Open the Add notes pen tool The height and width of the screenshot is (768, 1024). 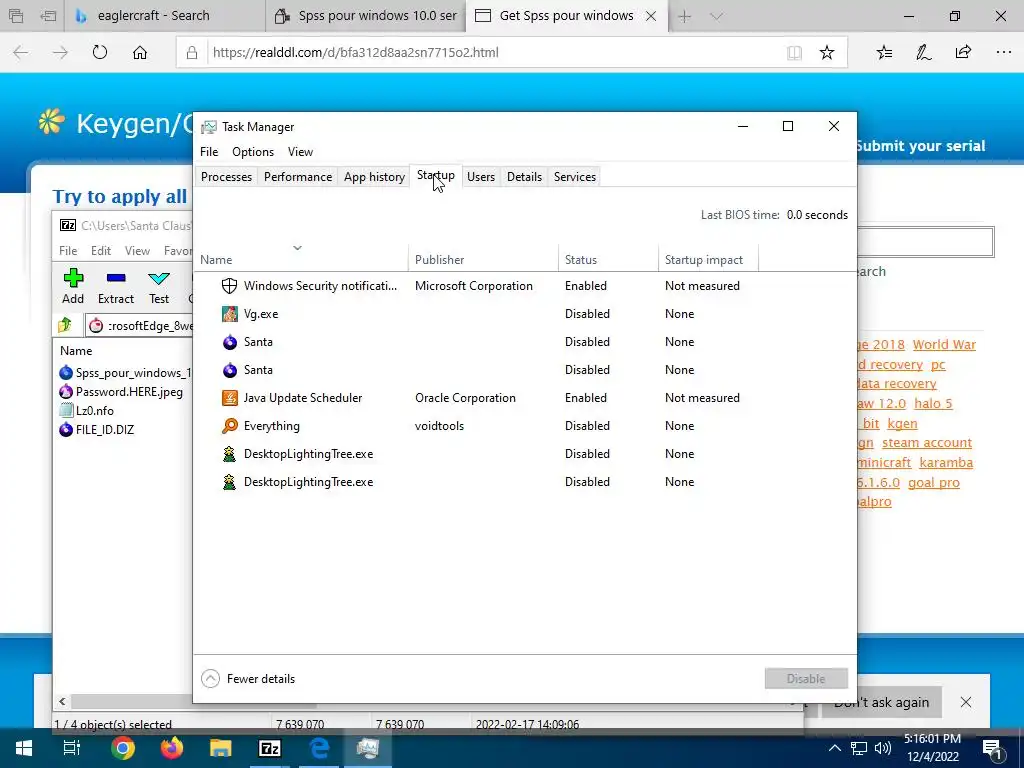[x=923, y=52]
